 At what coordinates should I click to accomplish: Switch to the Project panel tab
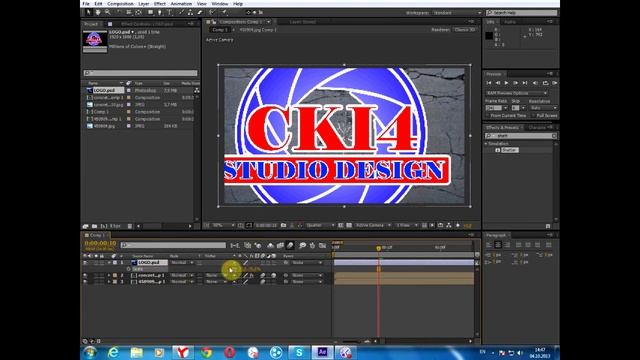[x=91, y=24]
